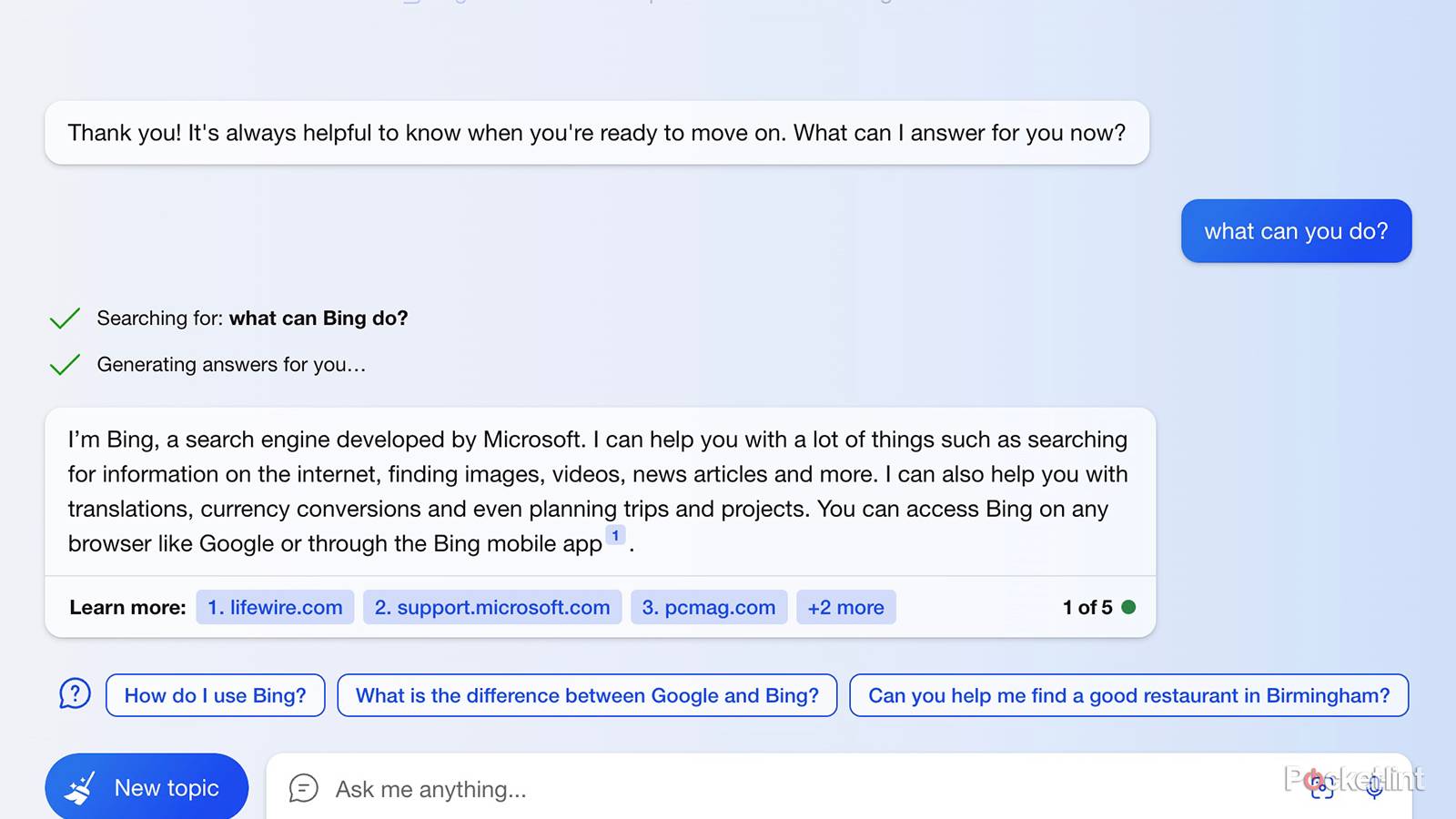Open the pcmag.com source link
Viewport: 1456px width, 819px height.
point(709,607)
